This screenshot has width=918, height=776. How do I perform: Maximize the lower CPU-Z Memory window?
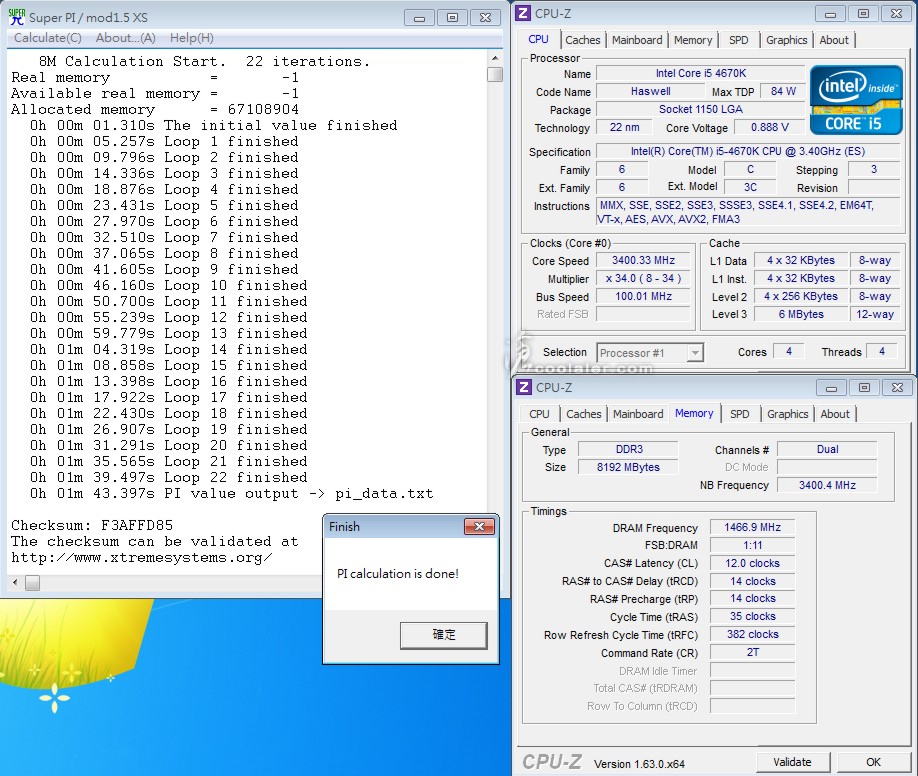pos(864,387)
